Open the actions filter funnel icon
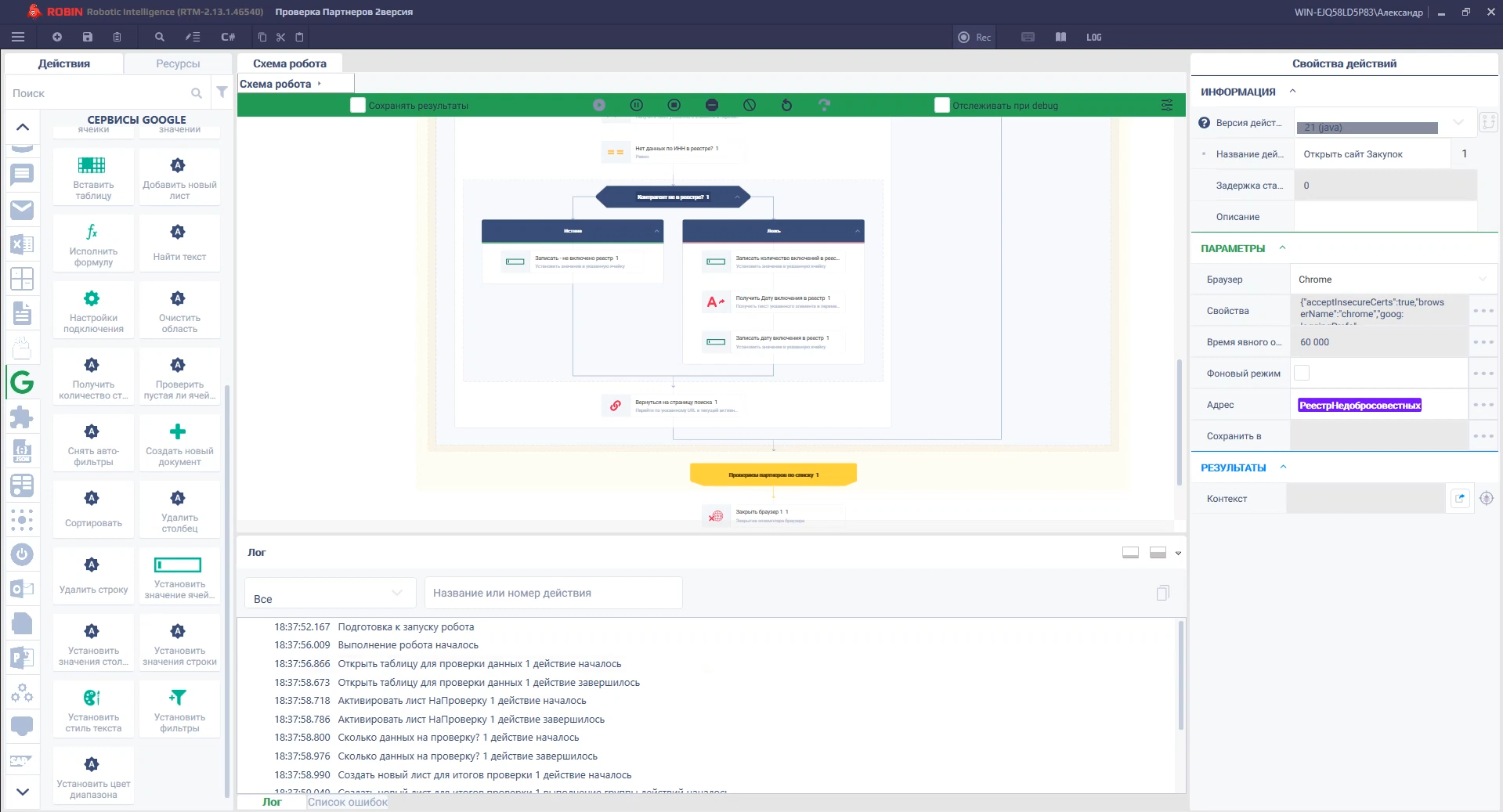 point(222,92)
